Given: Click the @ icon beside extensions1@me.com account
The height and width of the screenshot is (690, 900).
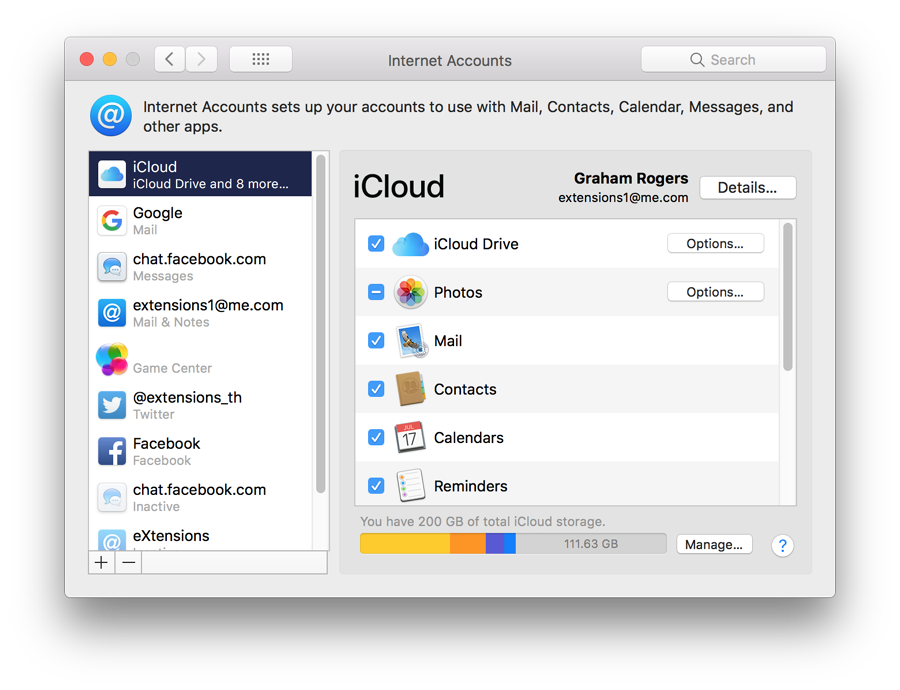Looking at the screenshot, I should point(111,313).
